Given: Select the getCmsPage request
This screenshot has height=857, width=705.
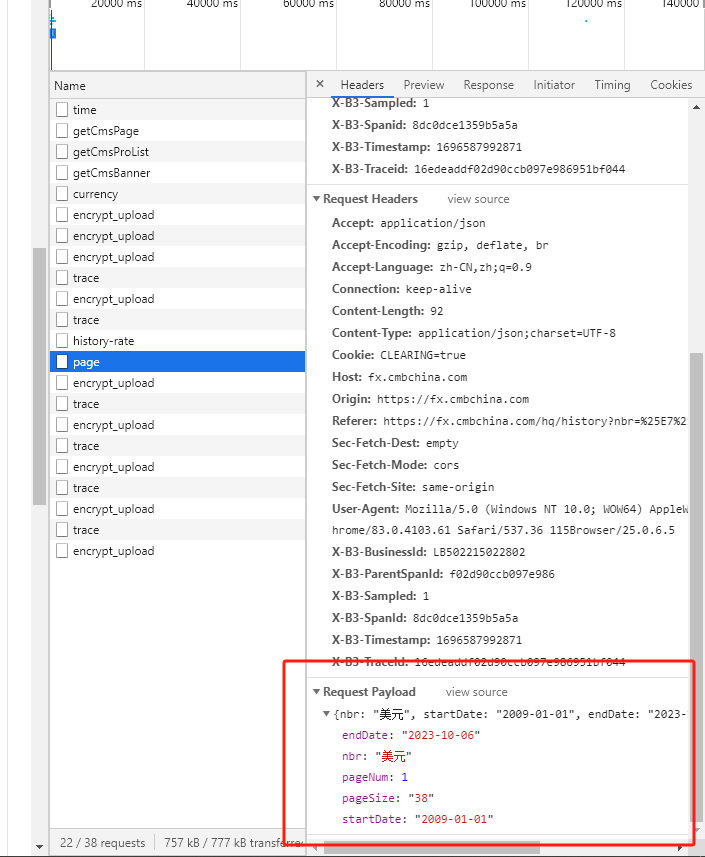Looking at the screenshot, I should pyautogui.click(x=178, y=131).
